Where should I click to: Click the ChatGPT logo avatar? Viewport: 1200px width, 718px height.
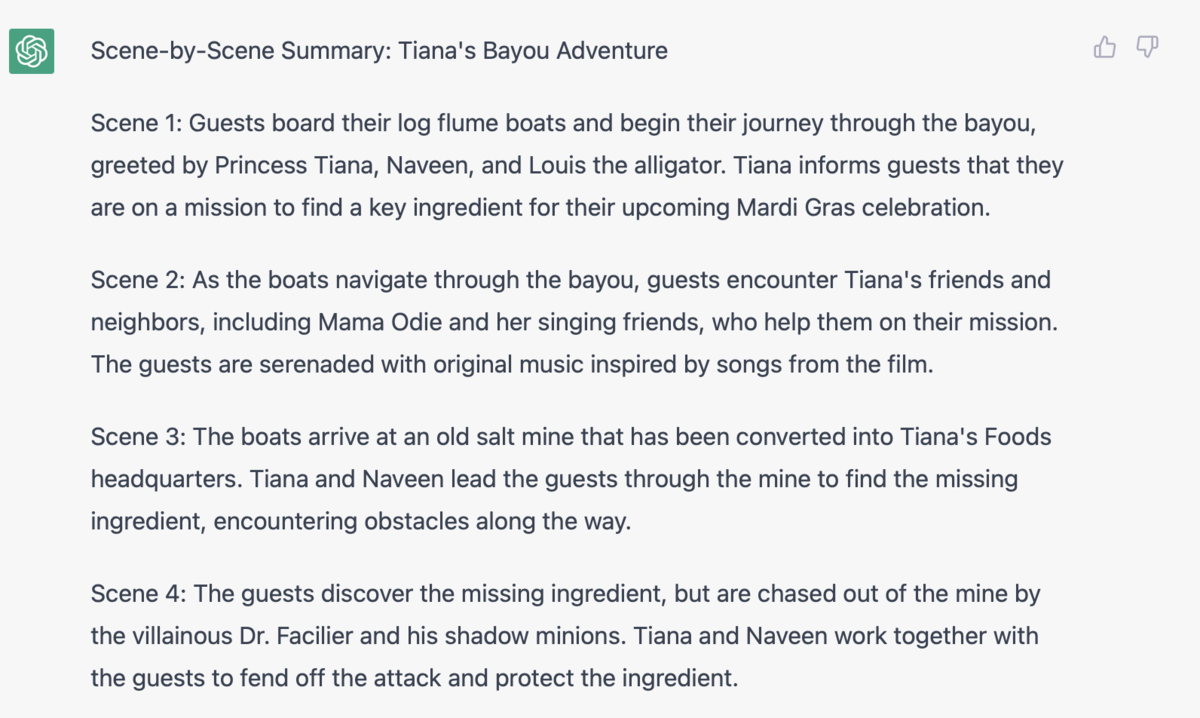coord(31,50)
